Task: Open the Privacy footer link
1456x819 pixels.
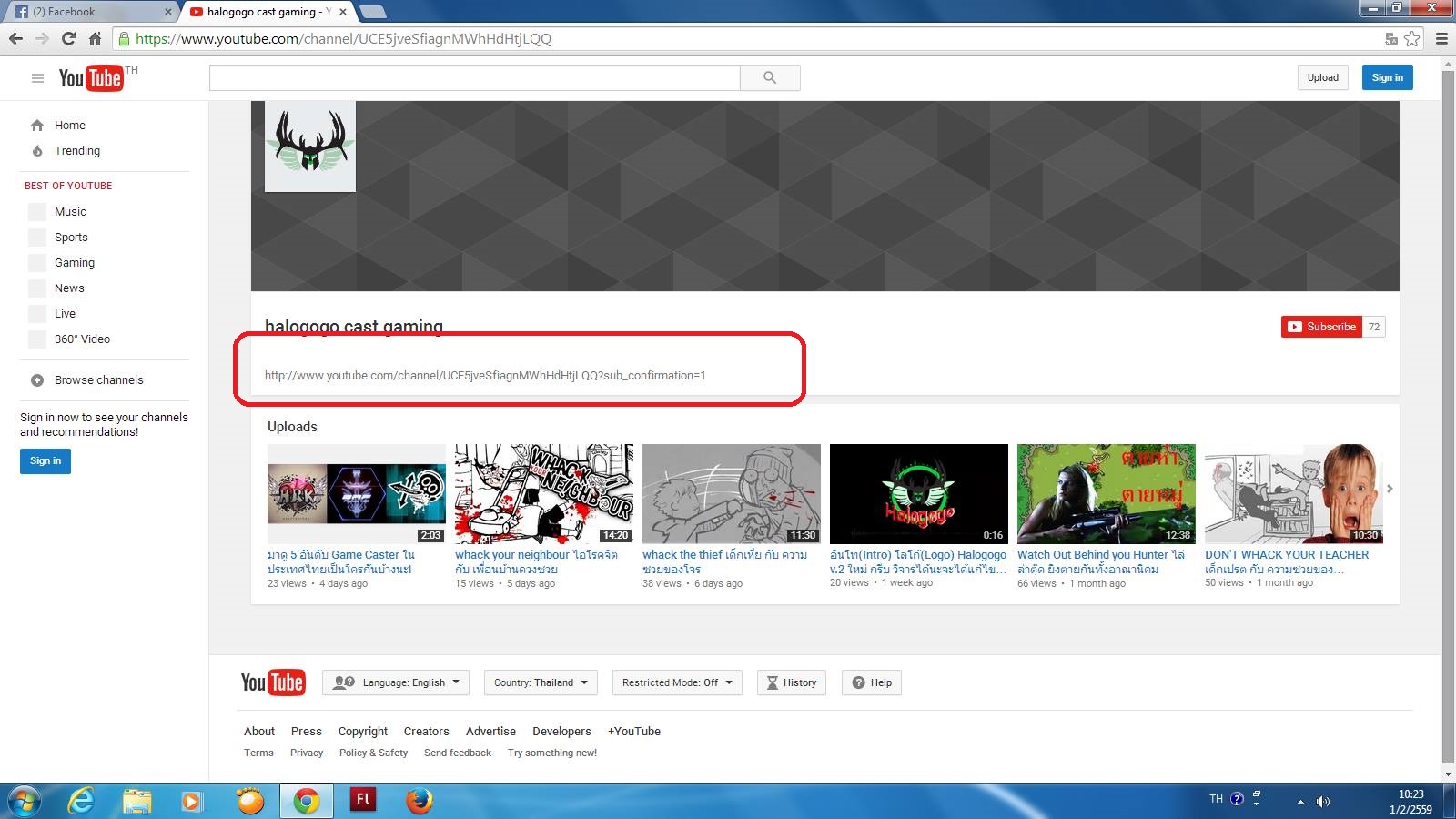Action: click(307, 753)
